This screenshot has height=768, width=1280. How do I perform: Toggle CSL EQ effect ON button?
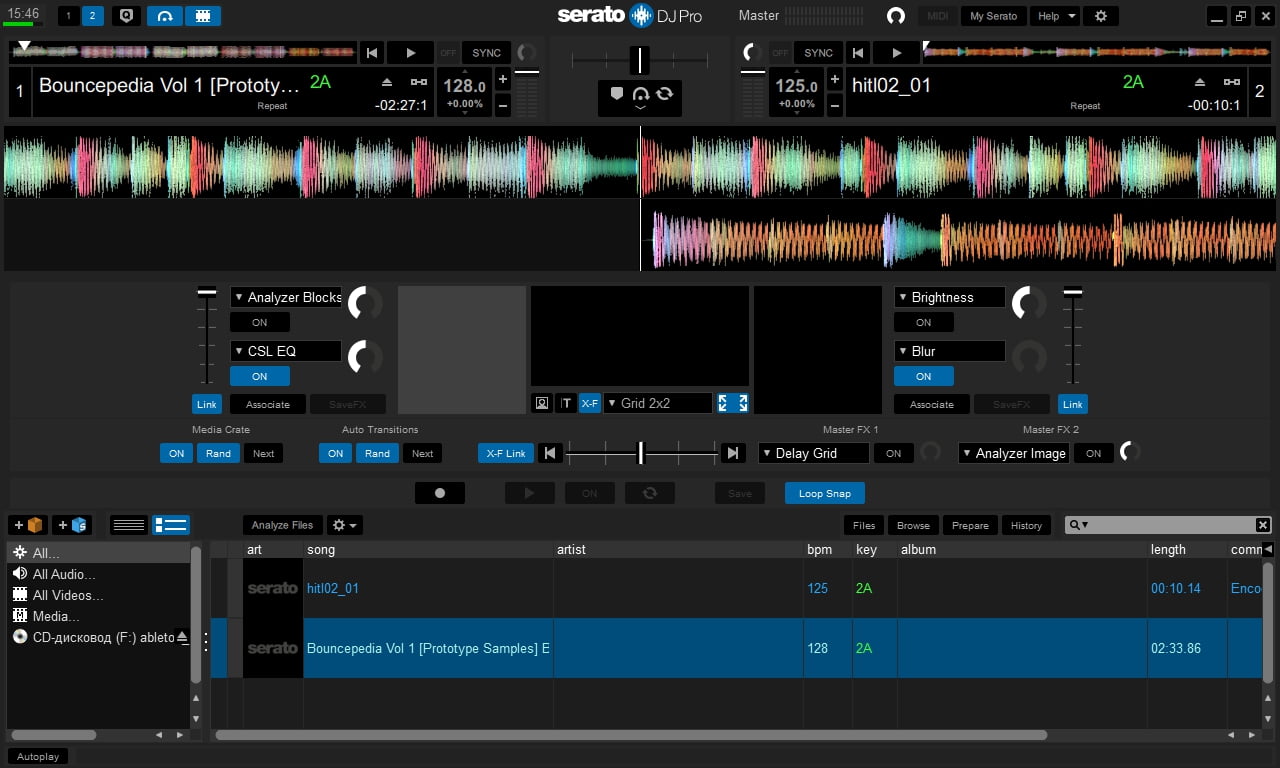[x=260, y=376]
